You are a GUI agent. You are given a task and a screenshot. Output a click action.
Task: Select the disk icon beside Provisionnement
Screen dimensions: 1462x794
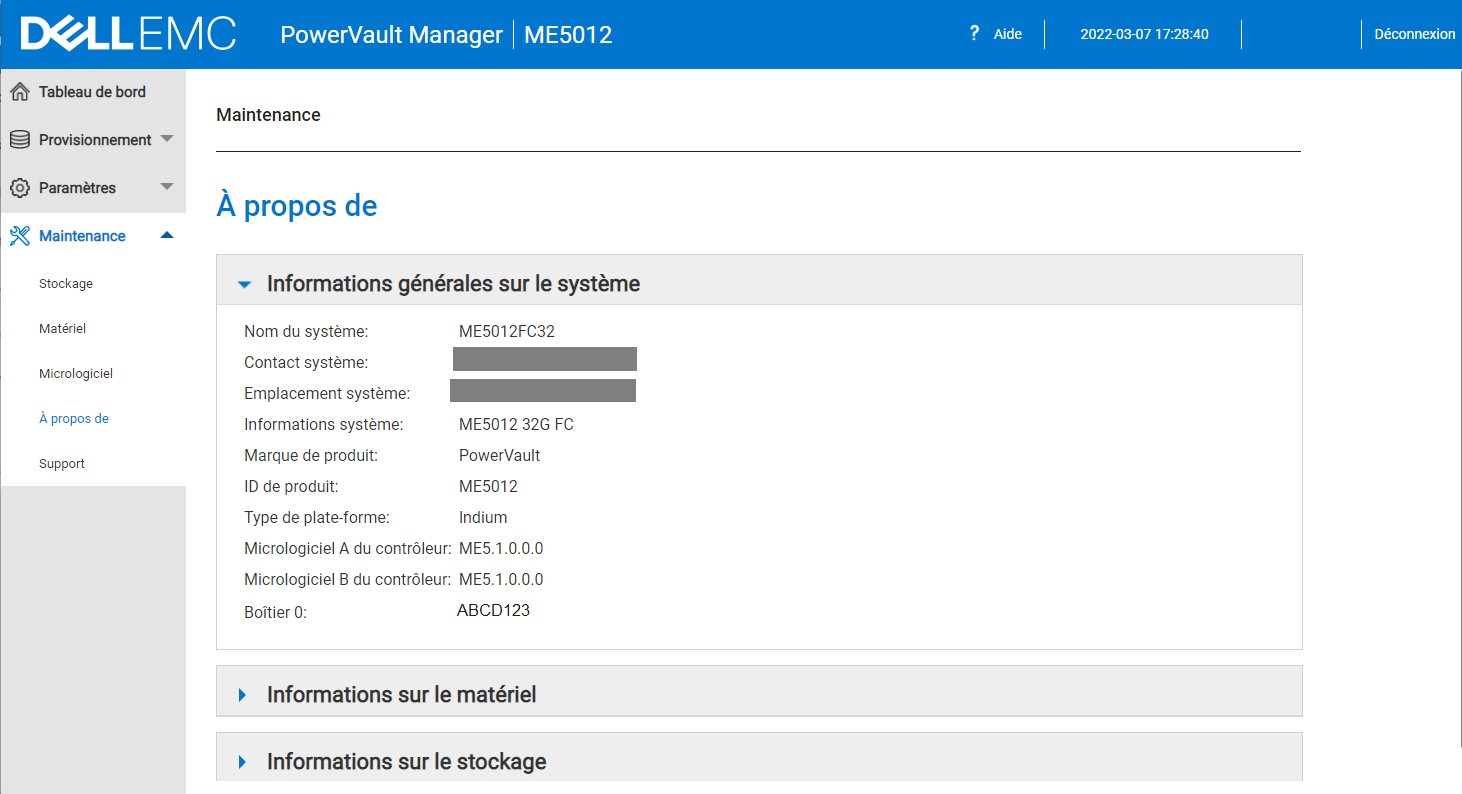pos(18,139)
